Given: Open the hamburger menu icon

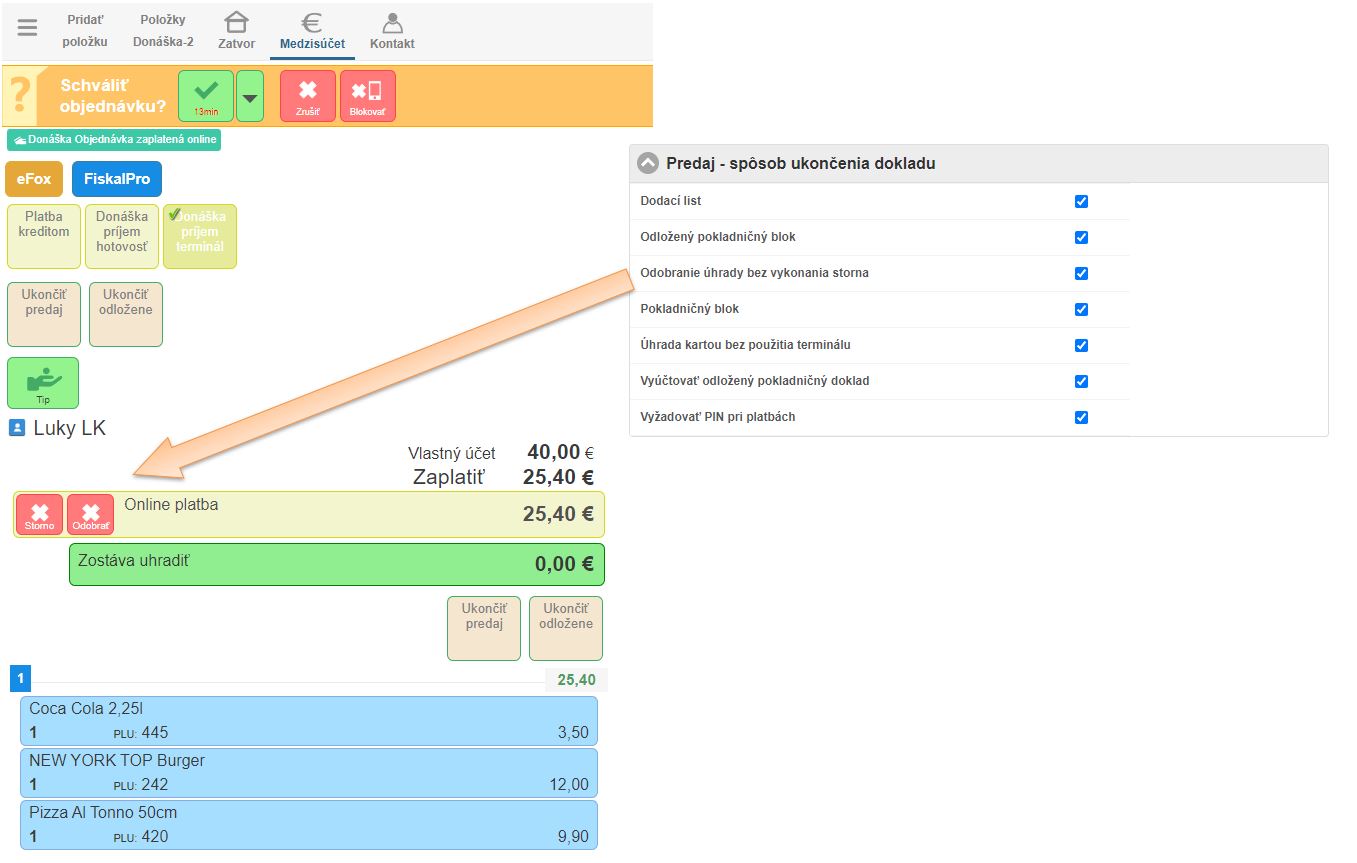Looking at the screenshot, I should click(27, 28).
